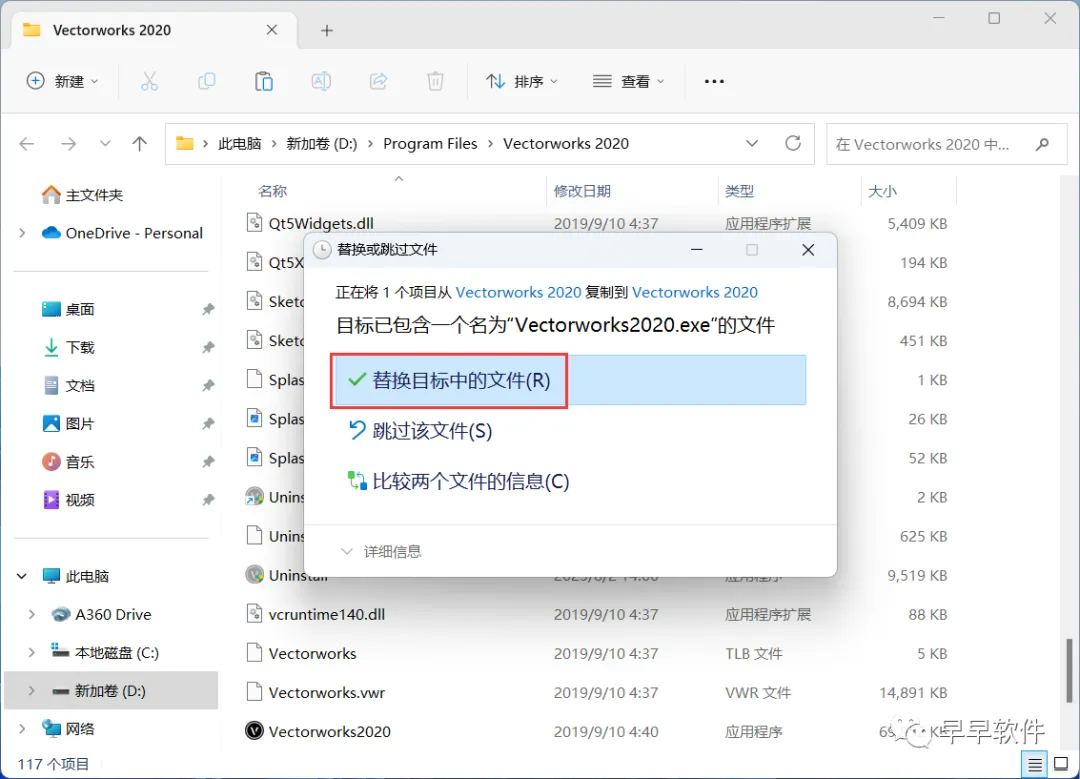1080x779 pixels.
Task: Click the Rename icon in toolbar
Action: [x=321, y=81]
